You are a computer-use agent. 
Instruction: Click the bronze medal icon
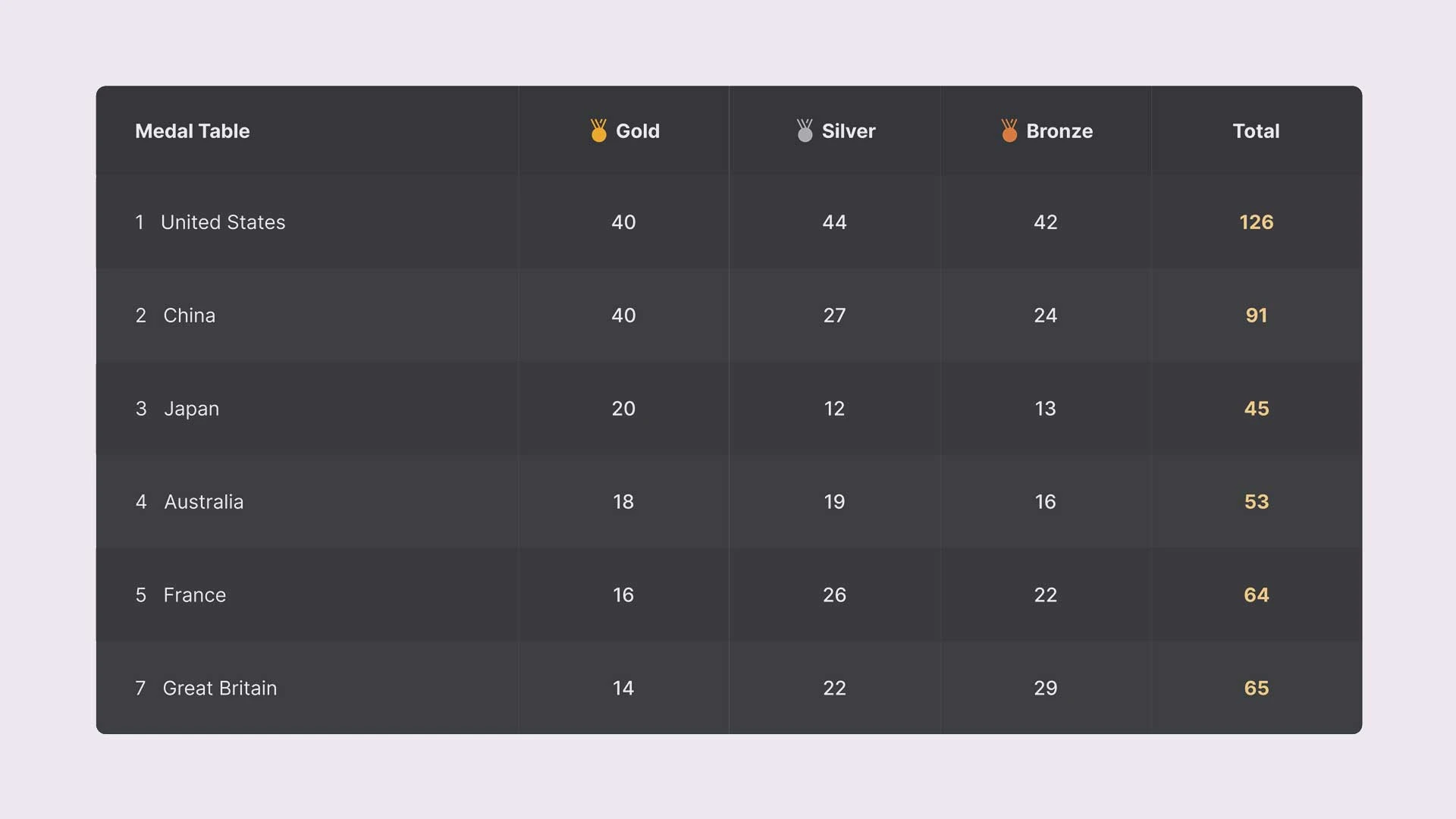tap(1009, 131)
